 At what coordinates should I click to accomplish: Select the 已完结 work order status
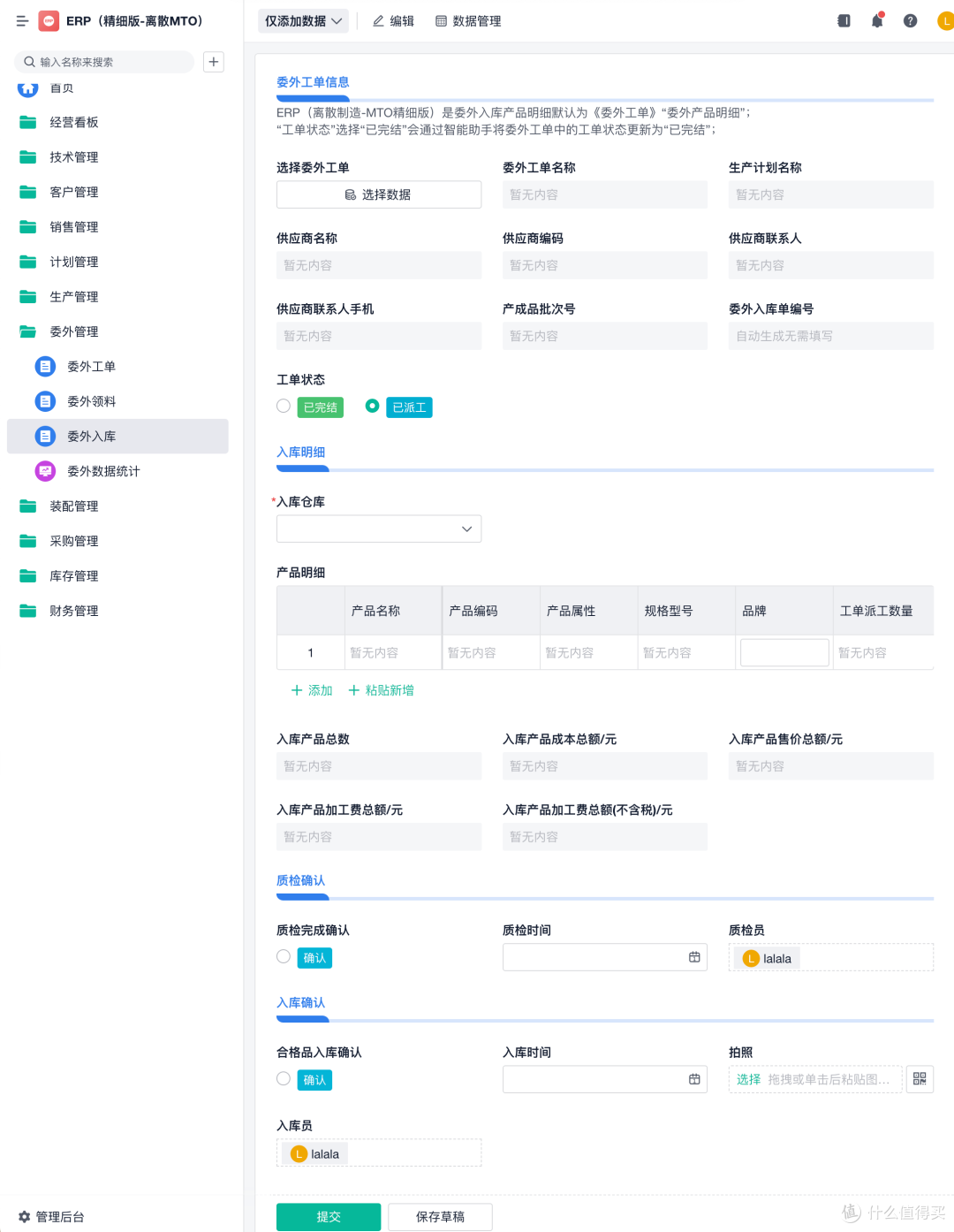(x=284, y=406)
